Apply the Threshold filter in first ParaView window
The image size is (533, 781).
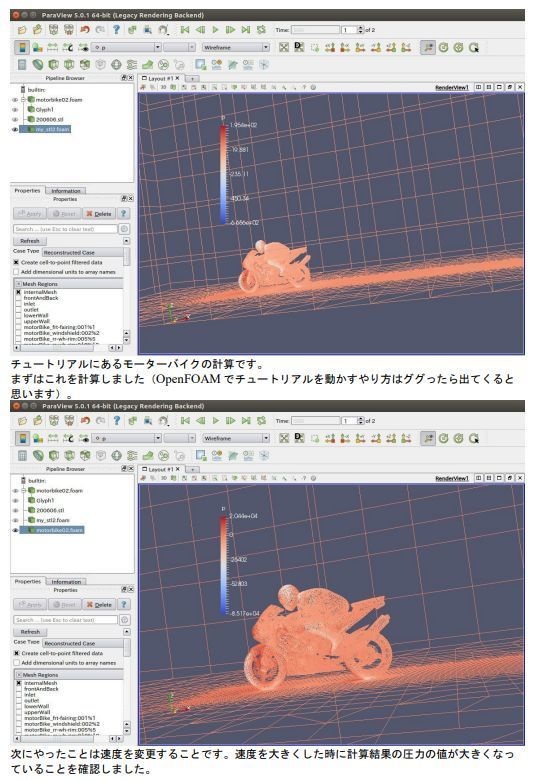tap(85, 65)
